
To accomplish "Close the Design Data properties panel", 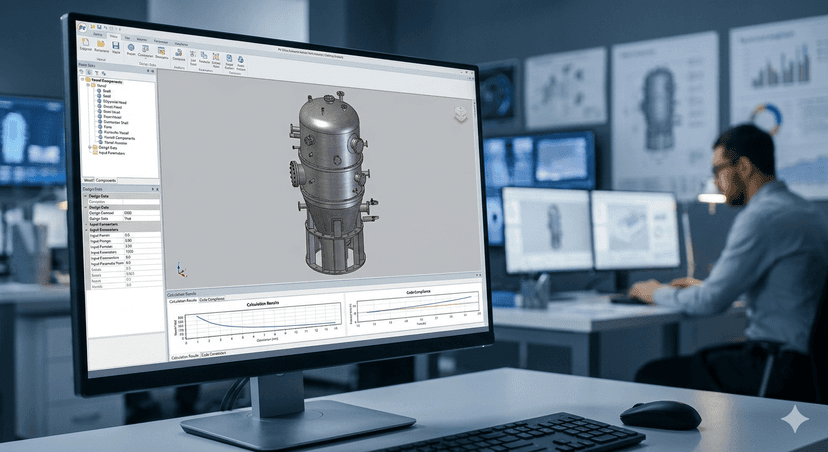I will point(157,190).
